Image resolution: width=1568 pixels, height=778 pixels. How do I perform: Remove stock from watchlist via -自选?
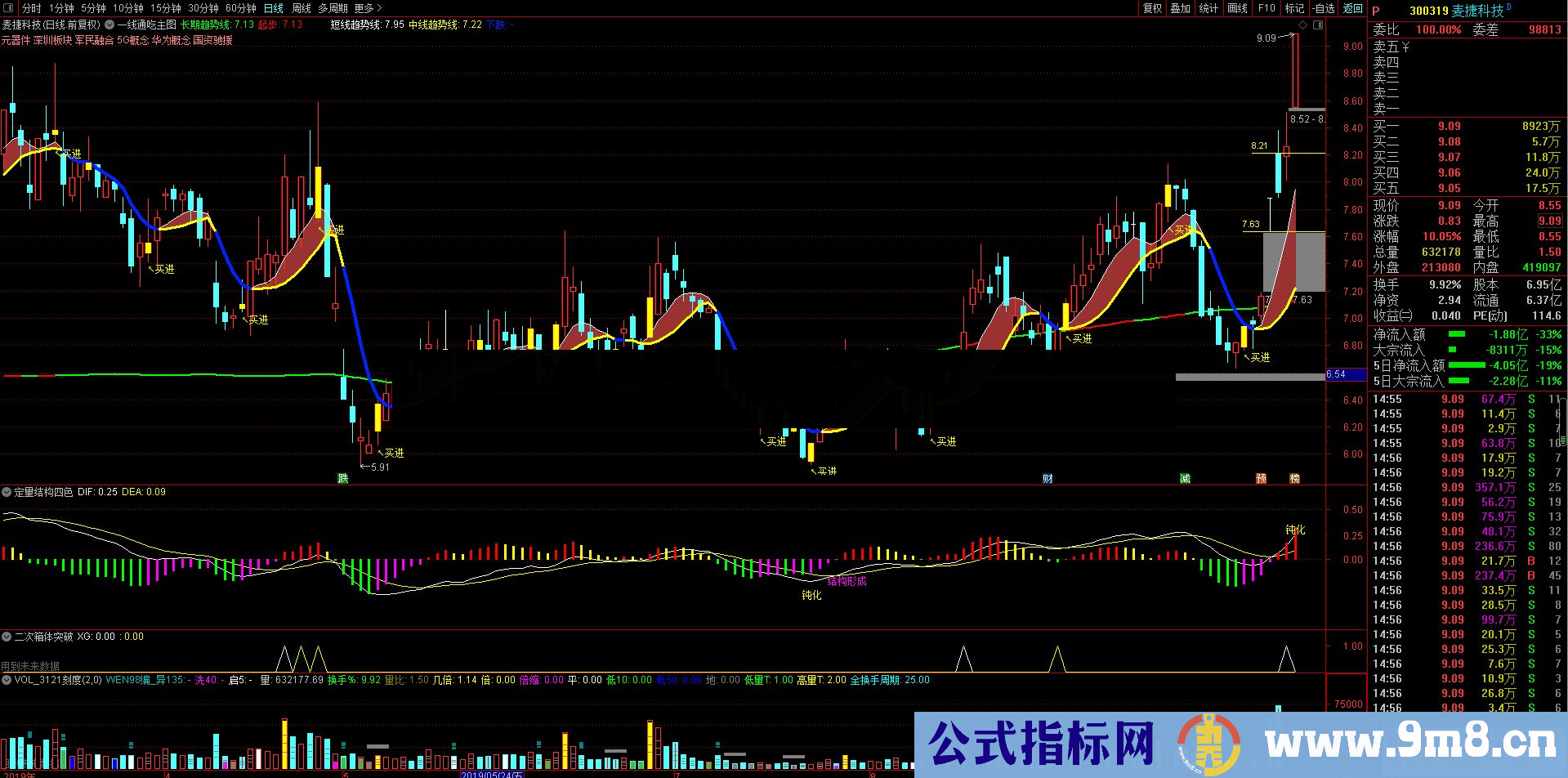[1321, 8]
